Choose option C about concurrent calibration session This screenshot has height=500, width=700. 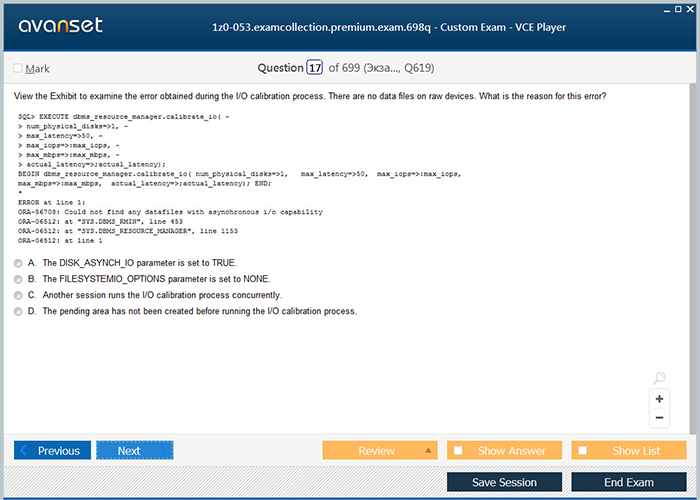(19, 296)
